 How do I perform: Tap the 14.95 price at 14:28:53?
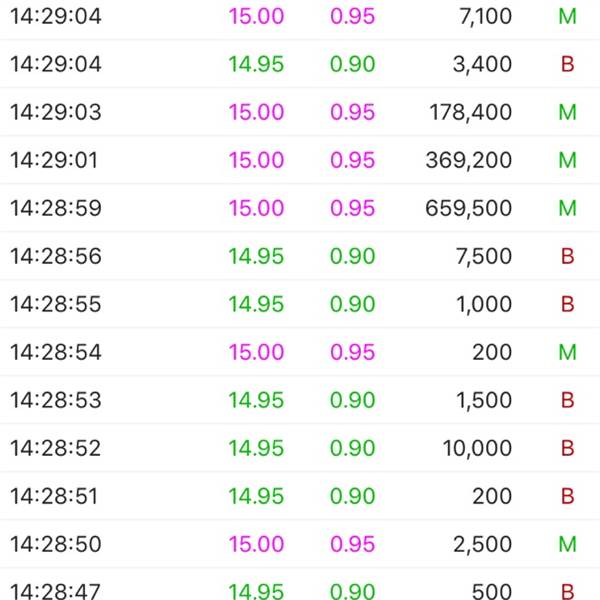point(256,400)
